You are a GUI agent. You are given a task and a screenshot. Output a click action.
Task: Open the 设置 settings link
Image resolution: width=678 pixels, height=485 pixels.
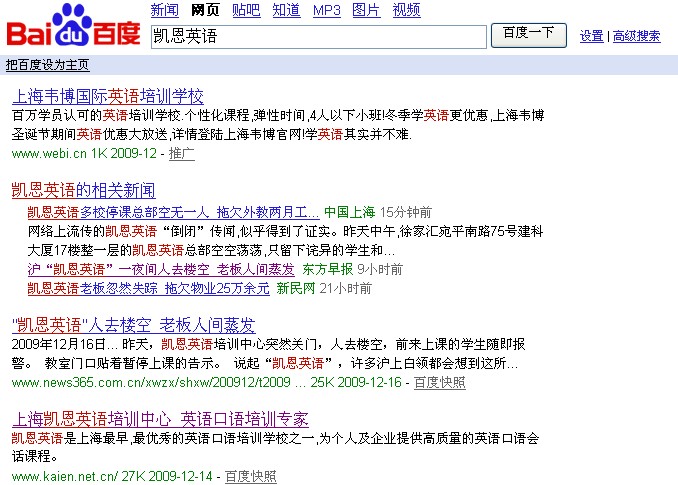coord(592,36)
